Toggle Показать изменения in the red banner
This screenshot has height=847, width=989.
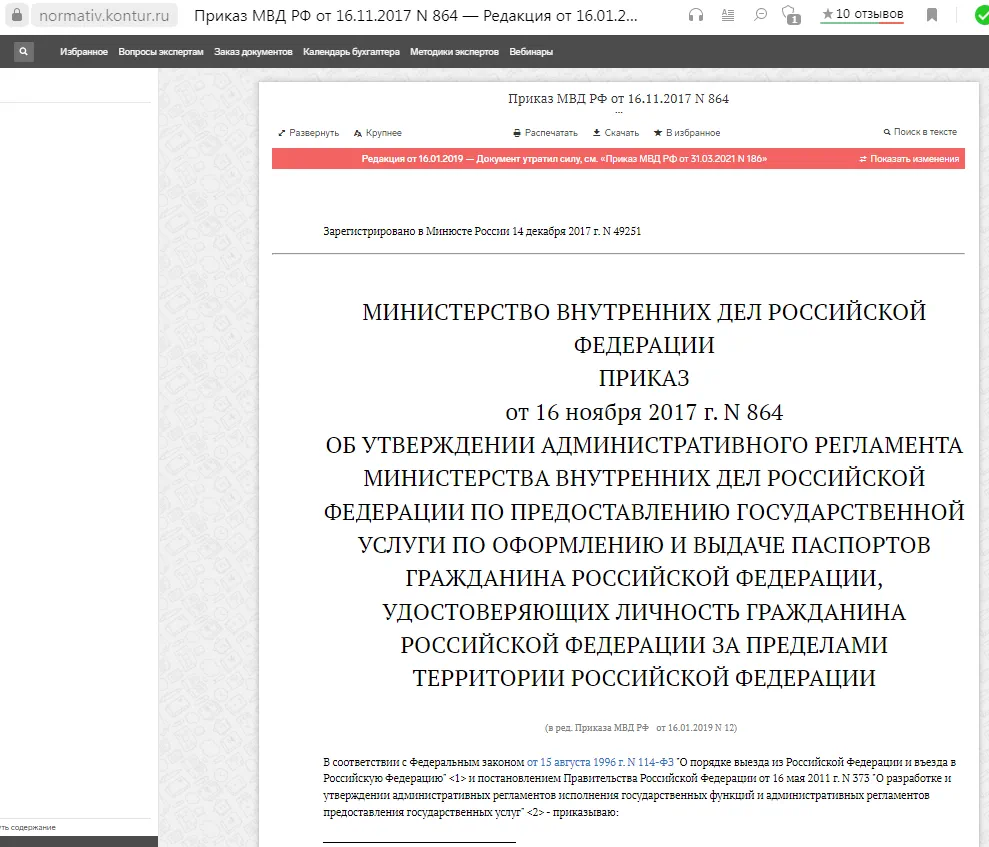pyautogui.click(x=909, y=159)
